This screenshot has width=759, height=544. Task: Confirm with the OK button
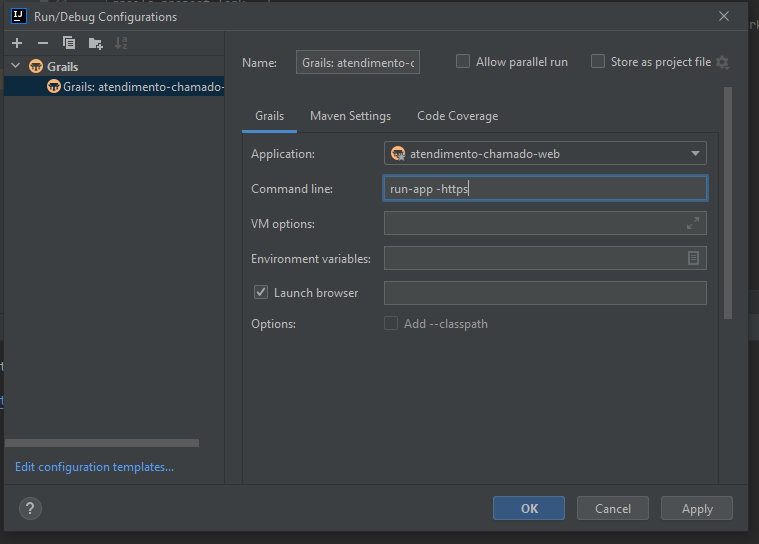[529, 508]
